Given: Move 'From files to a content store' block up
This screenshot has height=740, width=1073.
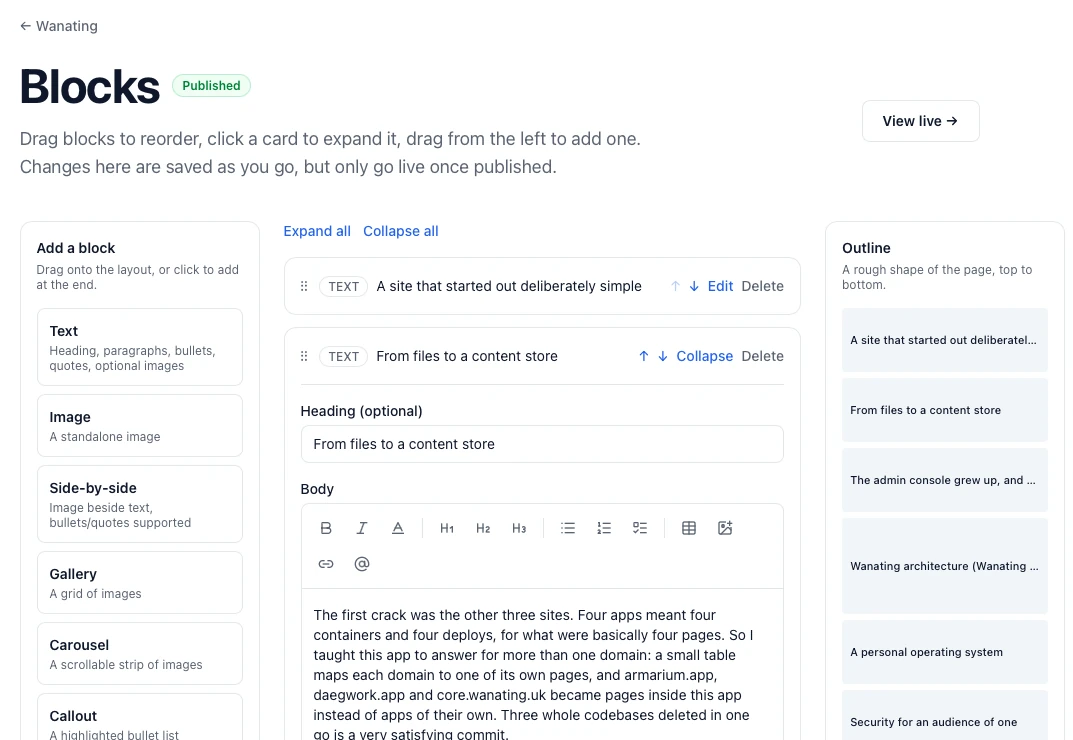Looking at the screenshot, I should [x=644, y=356].
